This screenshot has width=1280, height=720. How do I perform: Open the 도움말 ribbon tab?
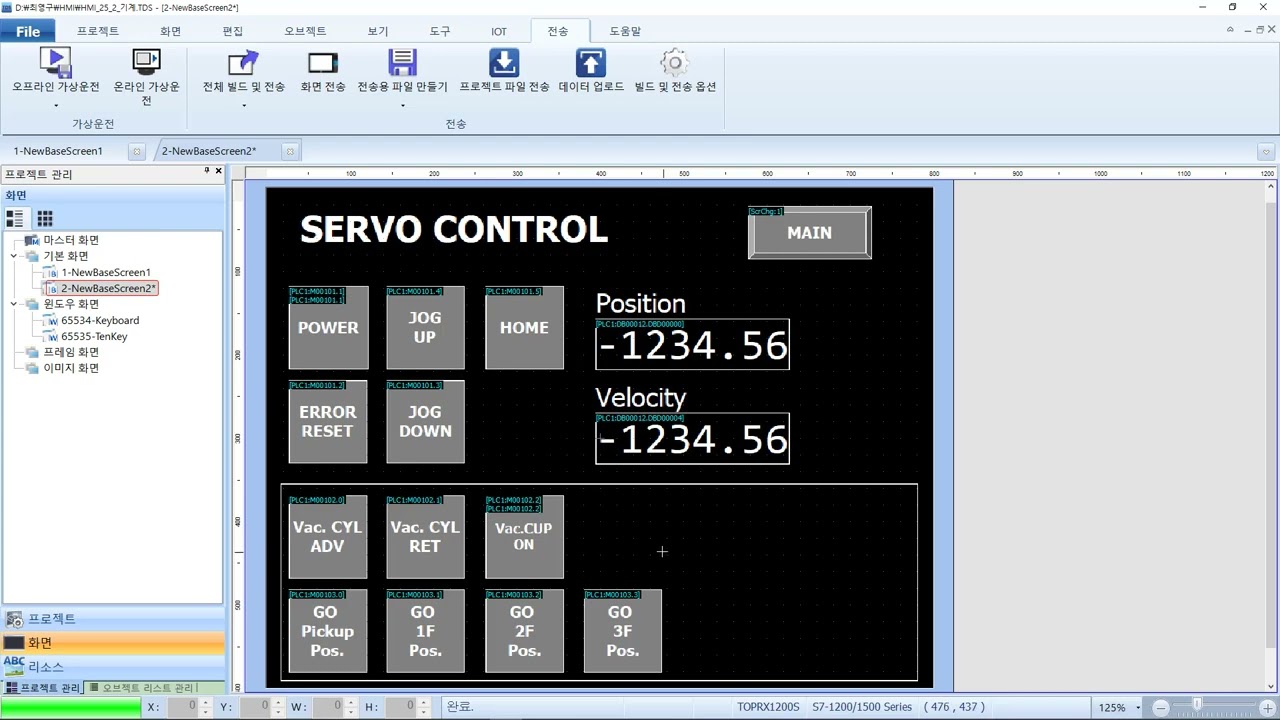(x=625, y=31)
